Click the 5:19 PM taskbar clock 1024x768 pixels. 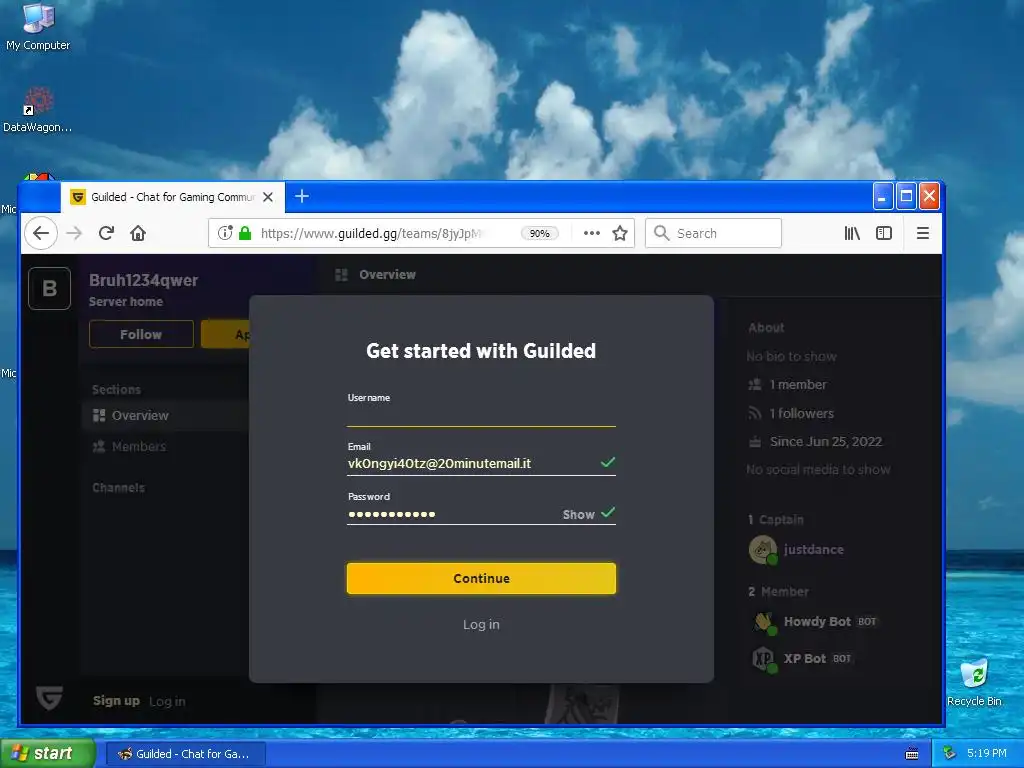point(987,753)
